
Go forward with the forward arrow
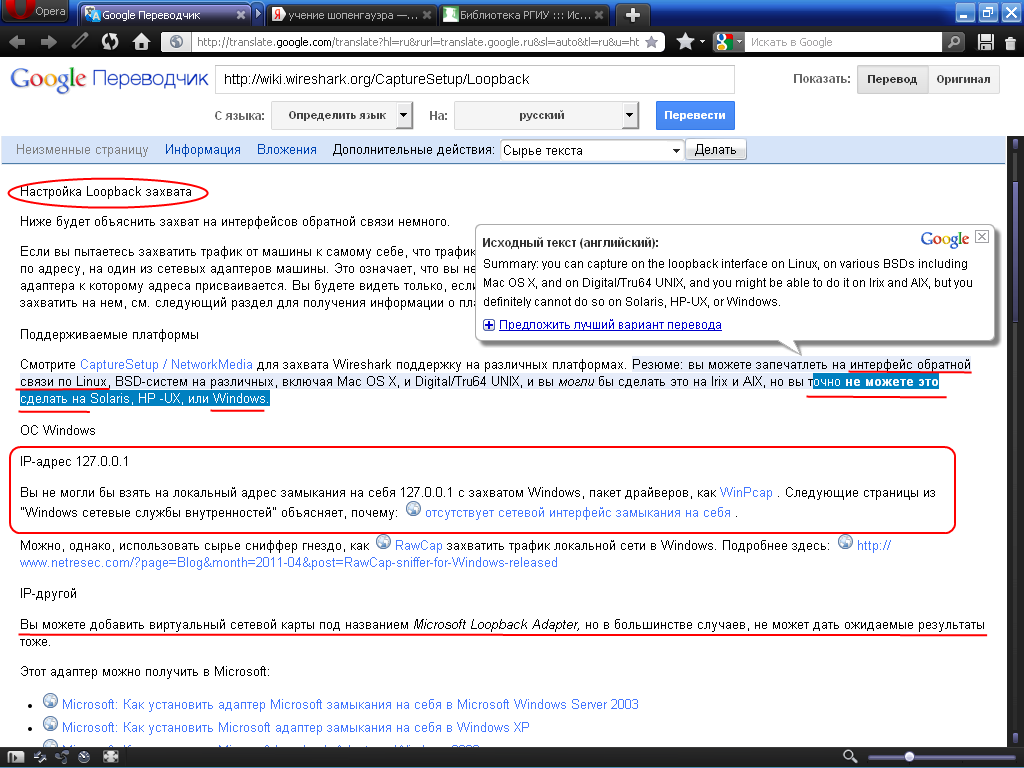click(x=48, y=42)
